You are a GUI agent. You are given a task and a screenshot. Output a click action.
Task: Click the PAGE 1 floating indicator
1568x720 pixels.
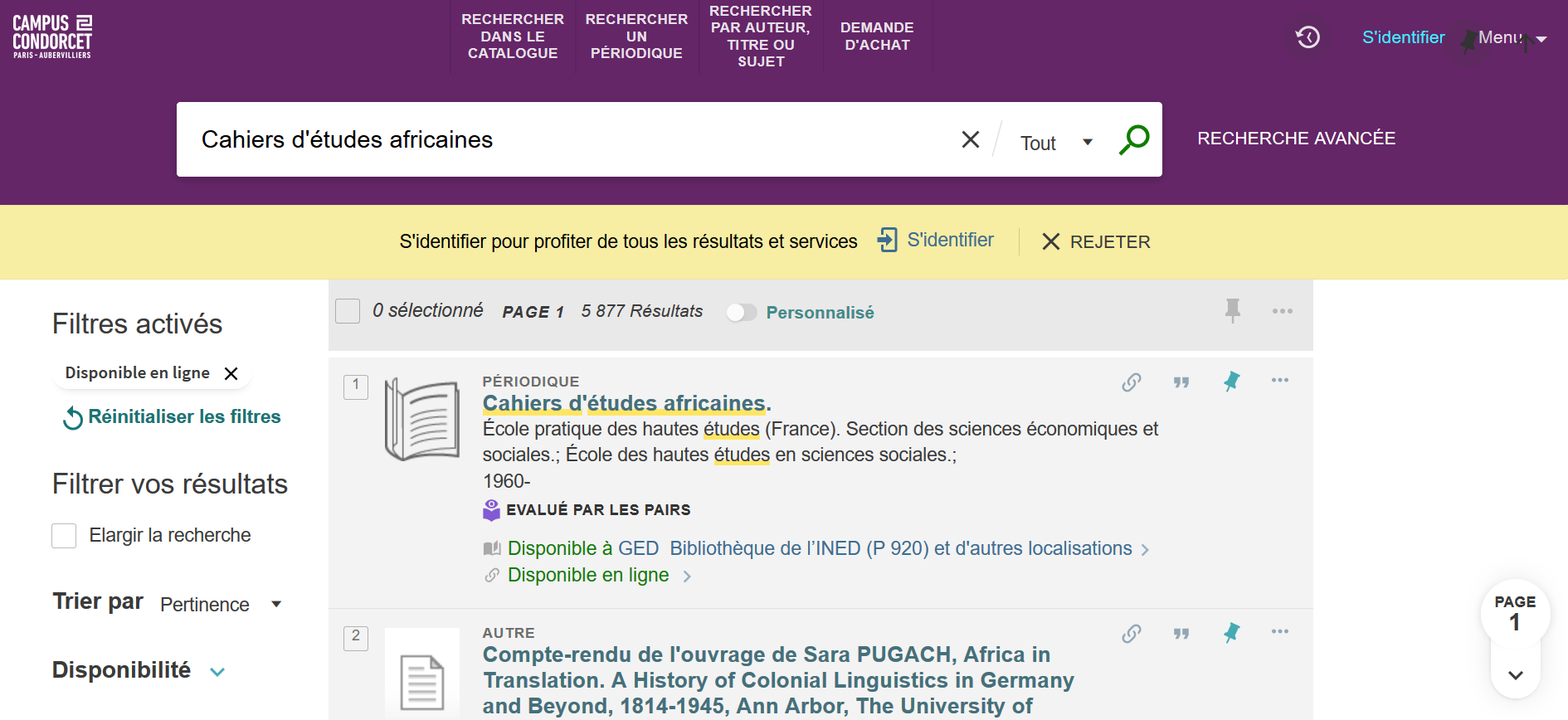1515,613
